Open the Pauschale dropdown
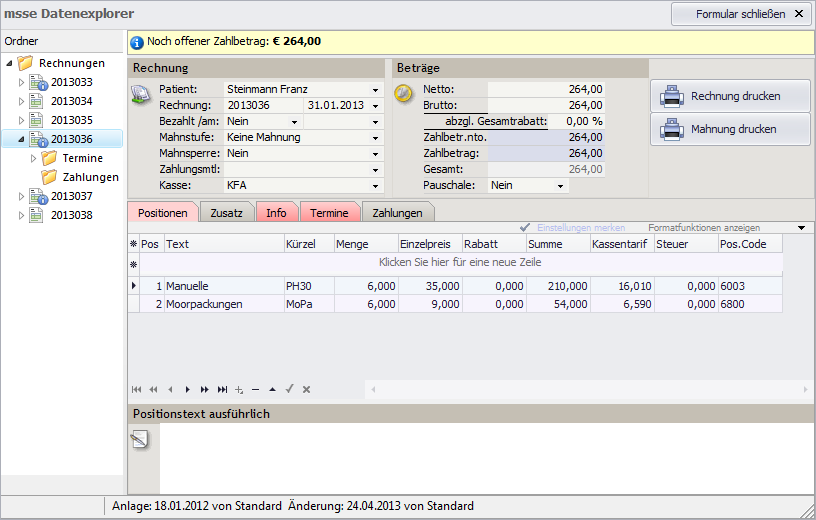 point(560,186)
